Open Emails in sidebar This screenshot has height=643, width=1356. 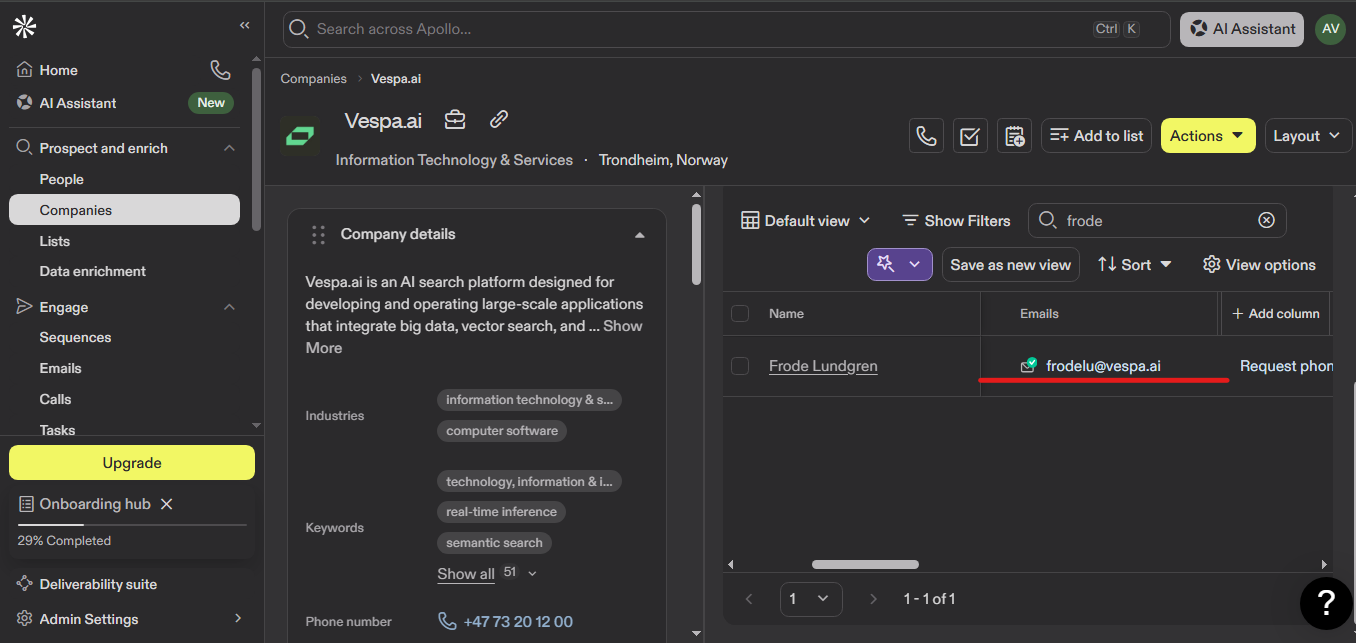[61, 368]
